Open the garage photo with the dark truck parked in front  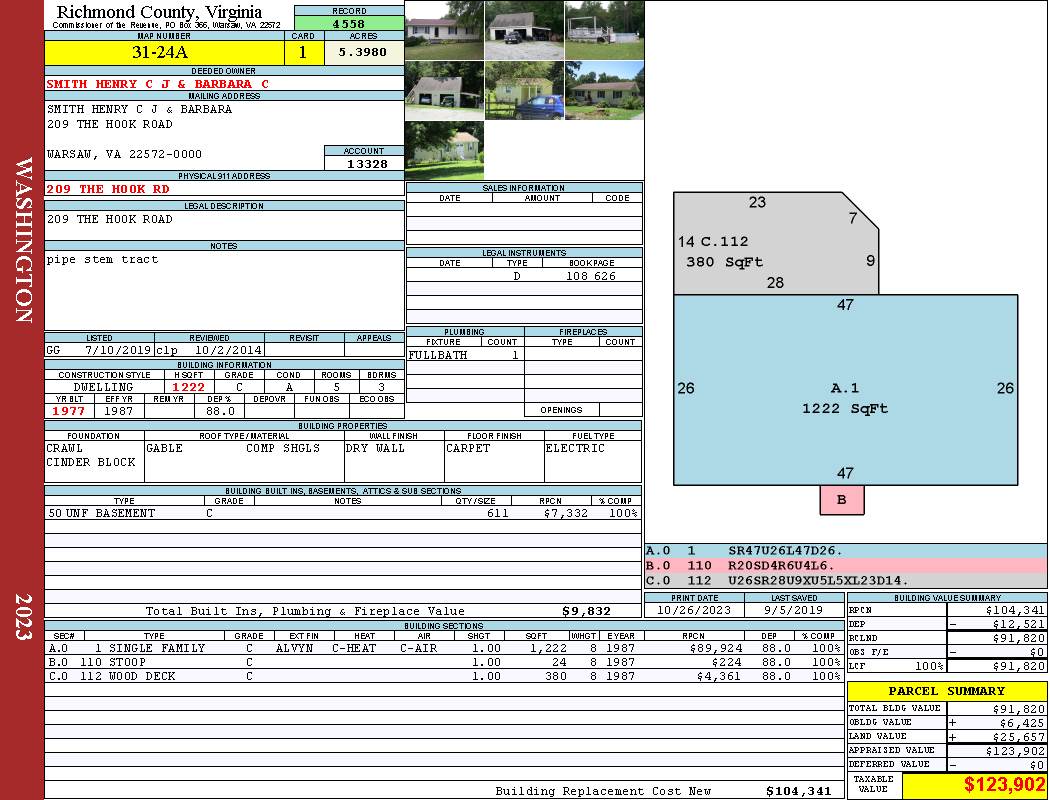pos(524,30)
